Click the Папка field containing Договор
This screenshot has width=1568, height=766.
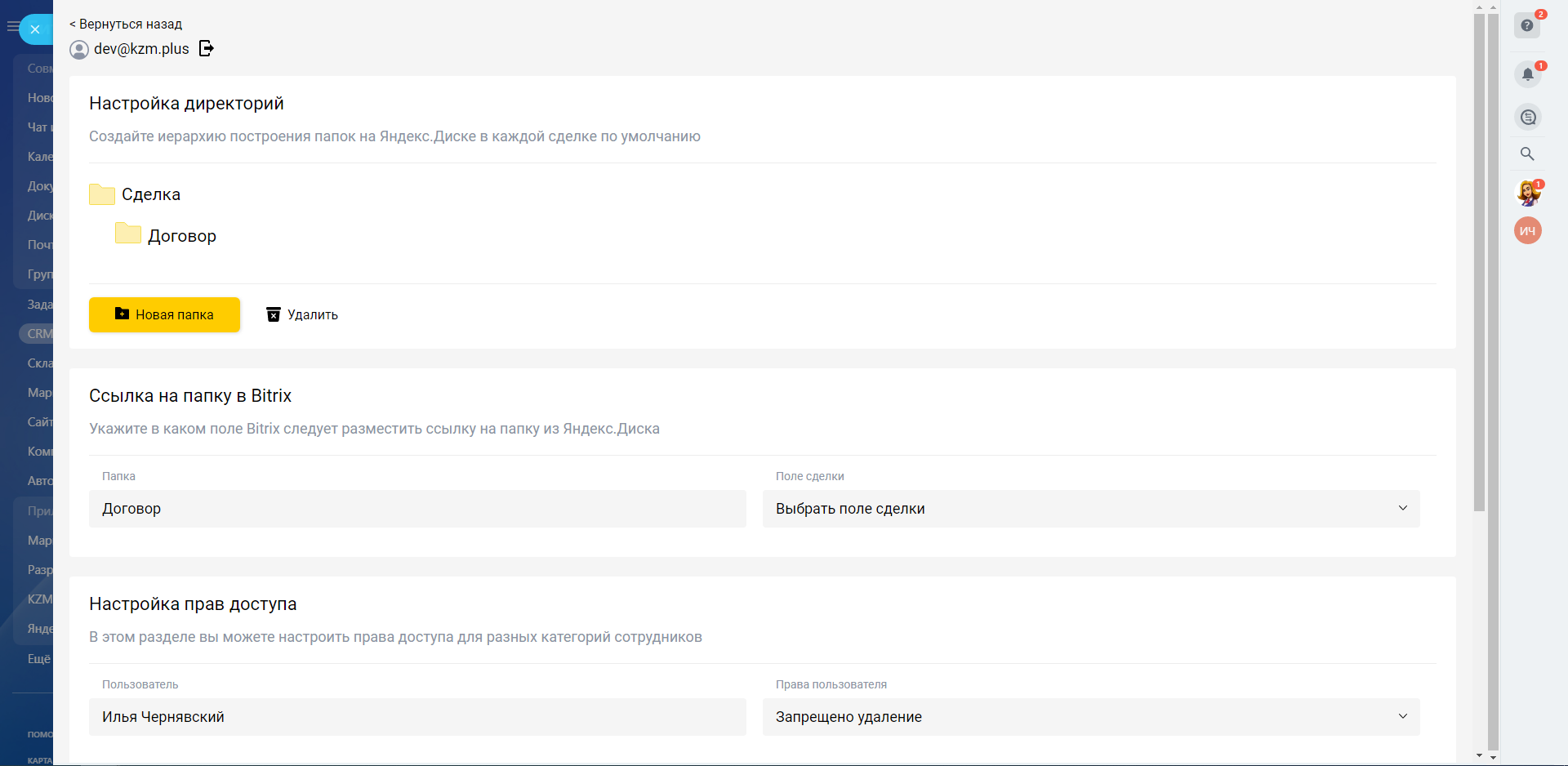pyautogui.click(x=417, y=509)
